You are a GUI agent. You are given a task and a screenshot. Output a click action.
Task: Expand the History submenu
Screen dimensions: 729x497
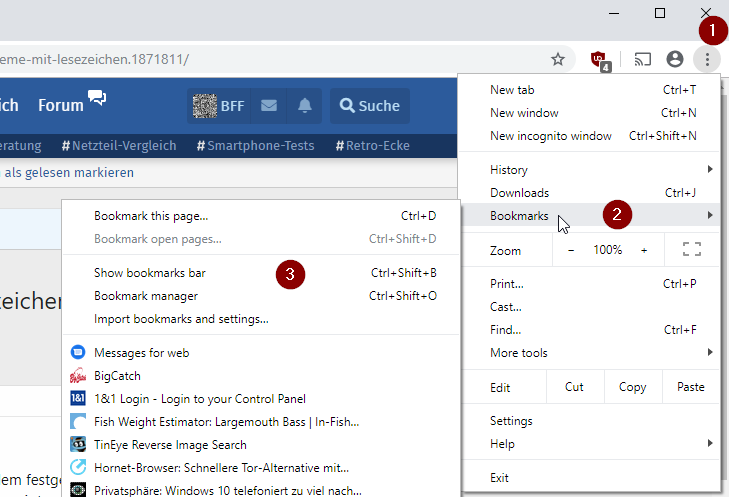click(x=590, y=170)
